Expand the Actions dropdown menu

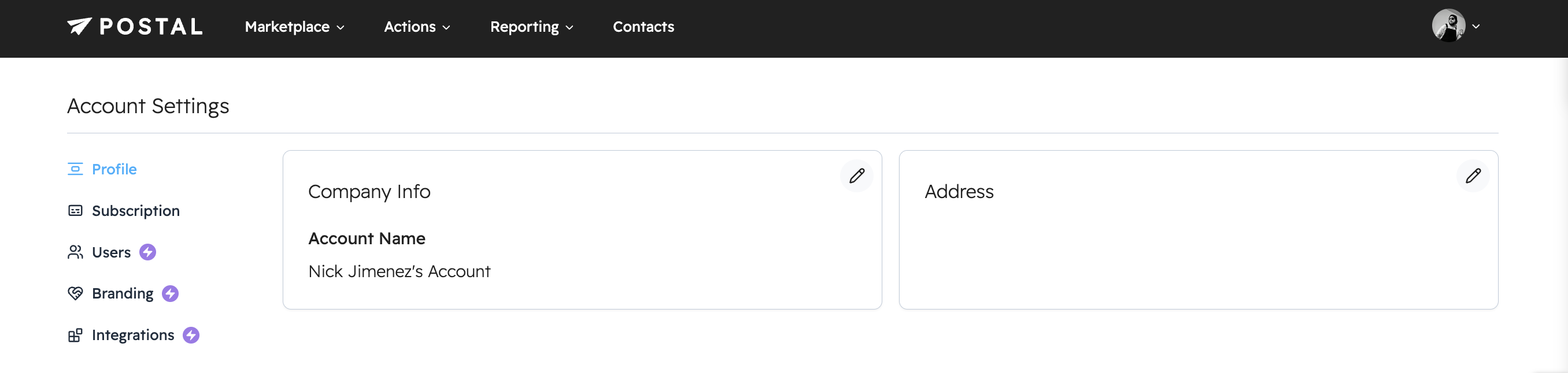(x=417, y=27)
